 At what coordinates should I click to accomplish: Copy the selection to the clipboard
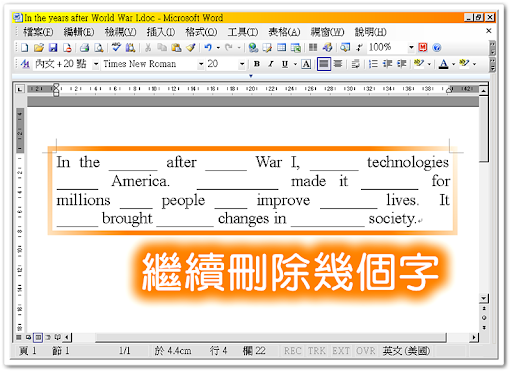[162, 48]
